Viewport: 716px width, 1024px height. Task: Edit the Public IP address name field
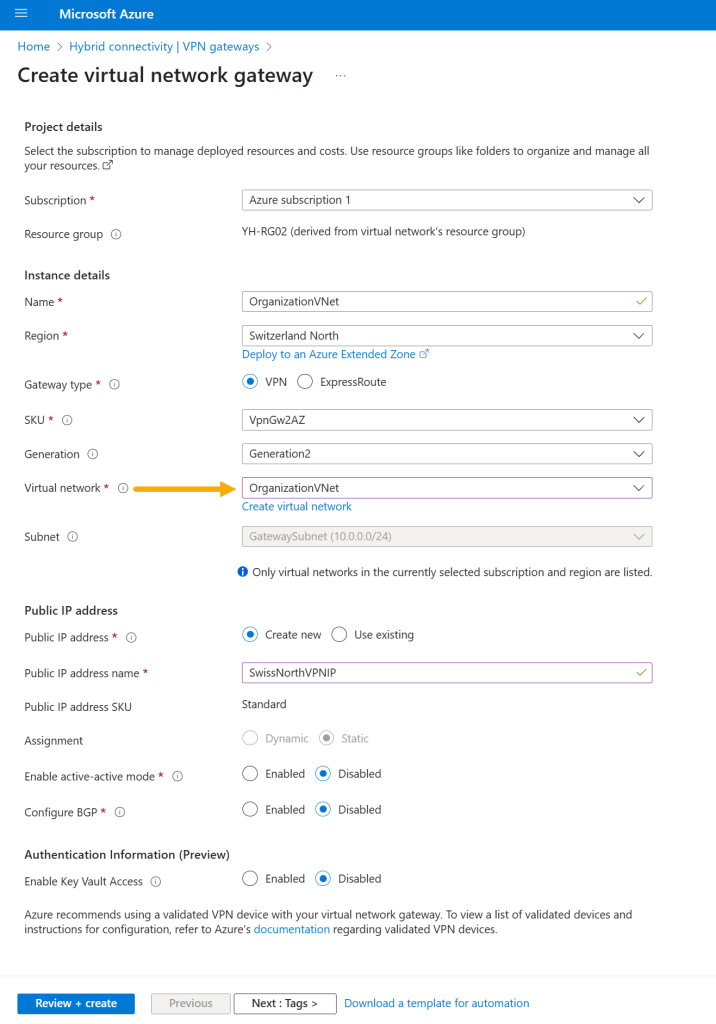point(447,673)
